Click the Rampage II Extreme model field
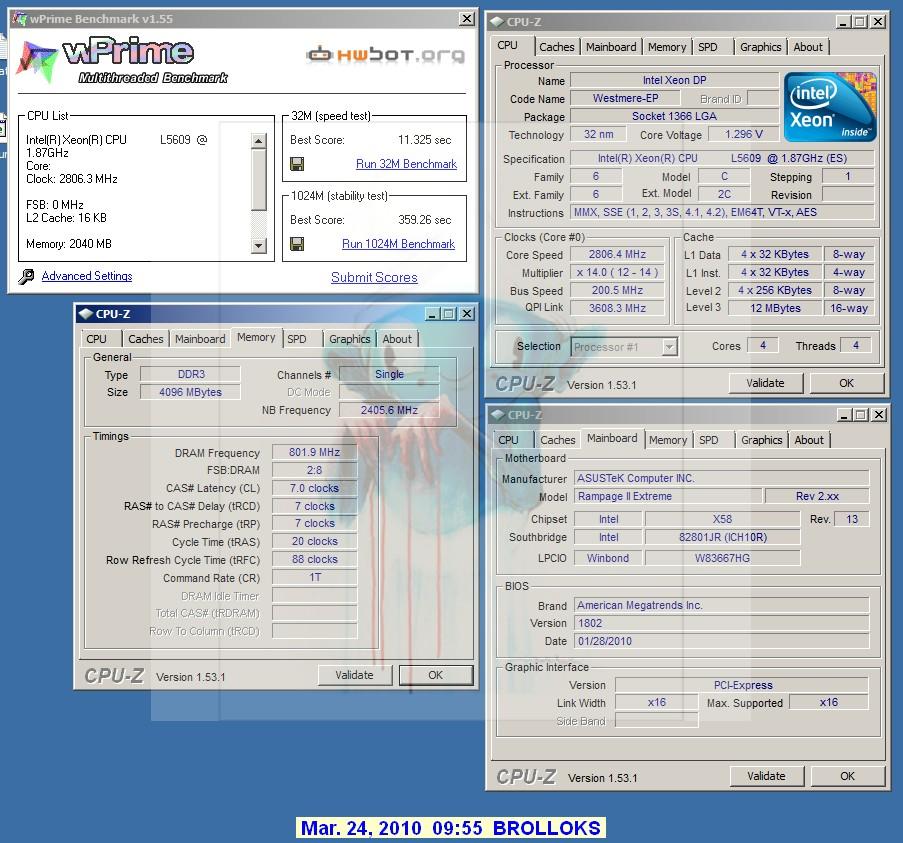The height and width of the screenshot is (843, 903). tap(668, 496)
